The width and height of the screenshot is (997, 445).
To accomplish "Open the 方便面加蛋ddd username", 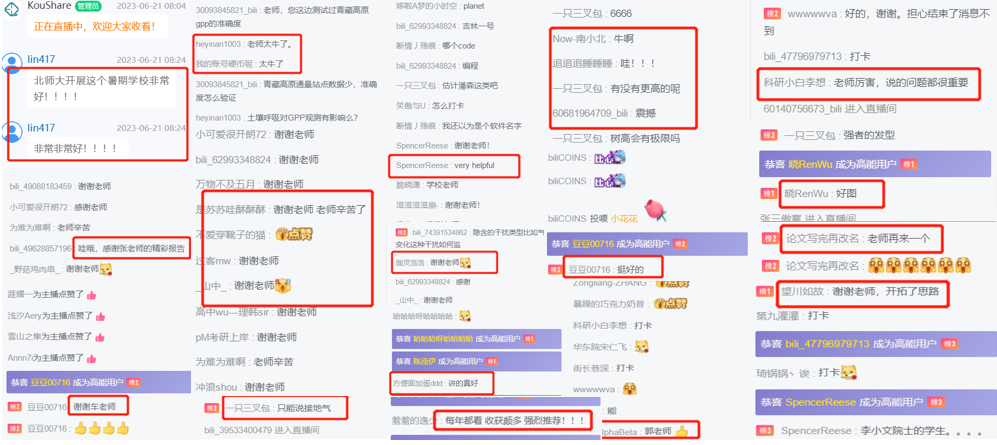I will point(416,383).
